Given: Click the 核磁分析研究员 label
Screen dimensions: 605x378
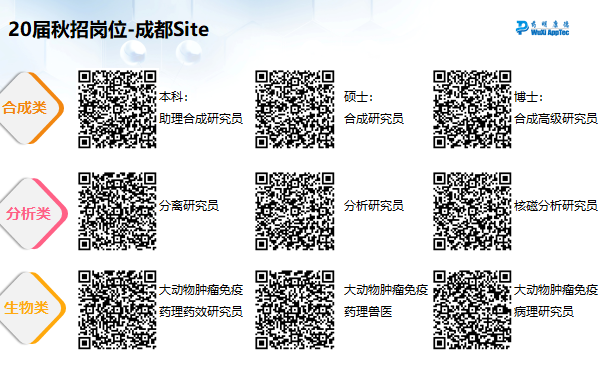Looking at the screenshot, I should pyautogui.click(x=556, y=206).
